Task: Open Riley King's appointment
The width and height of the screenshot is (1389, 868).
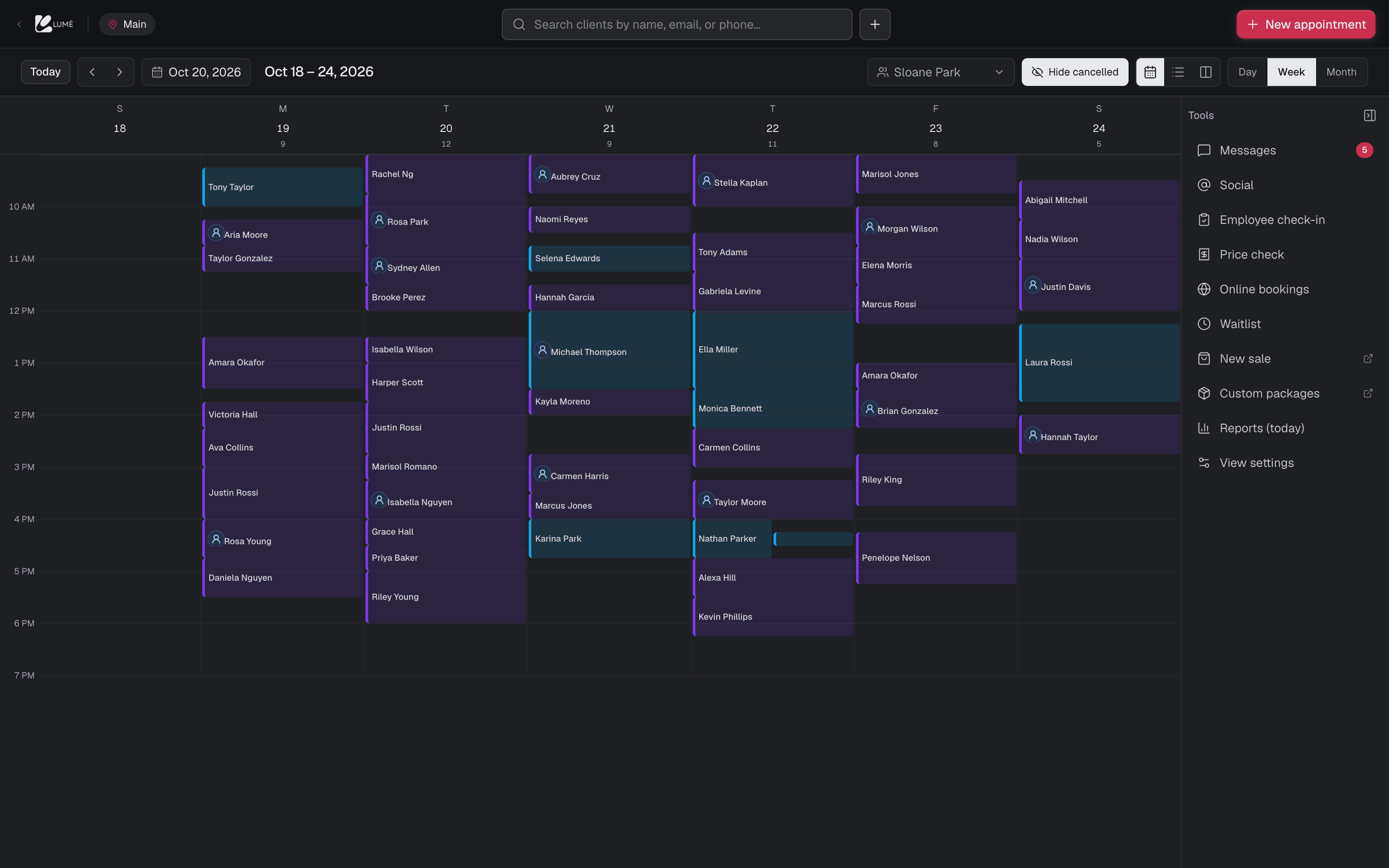Action: tap(935, 480)
